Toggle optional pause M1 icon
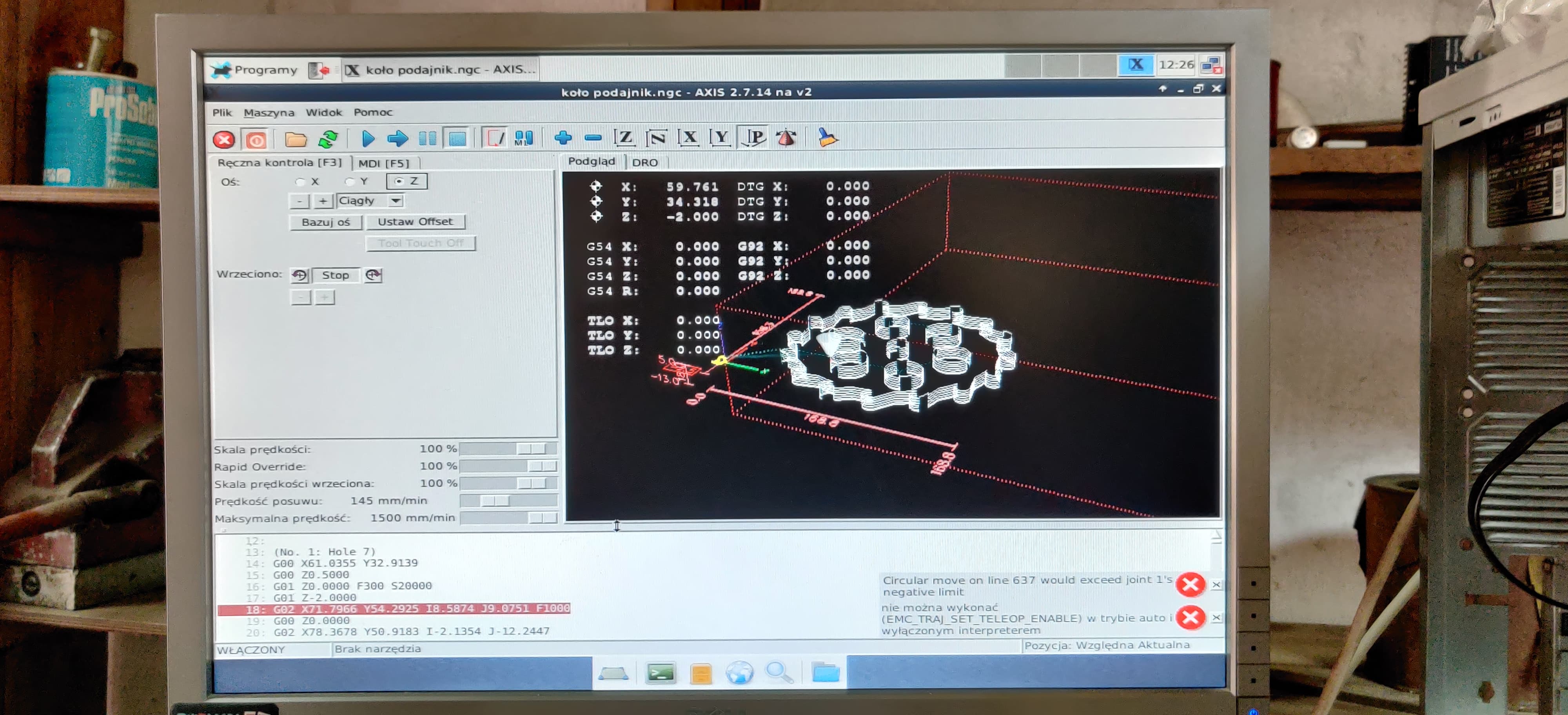1568x715 pixels. (524, 138)
